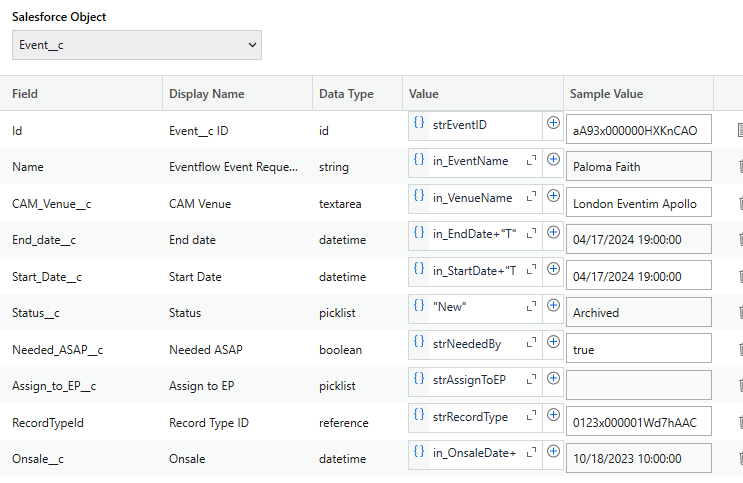Click curly braces icon in Status__c row
This screenshot has height=483, width=743.
tap(419, 305)
